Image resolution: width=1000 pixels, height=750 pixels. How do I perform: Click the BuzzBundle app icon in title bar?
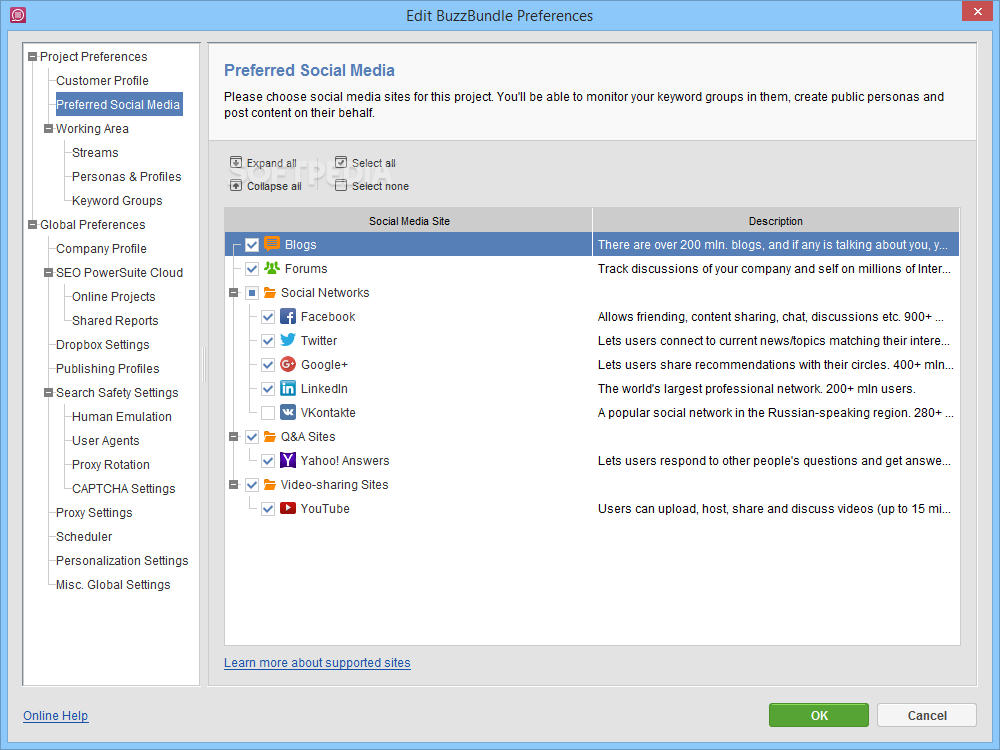click(18, 15)
